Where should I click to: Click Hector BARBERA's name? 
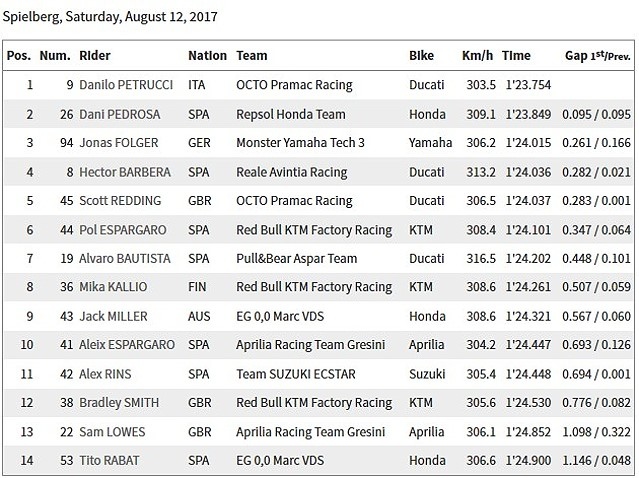tap(125, 172)
